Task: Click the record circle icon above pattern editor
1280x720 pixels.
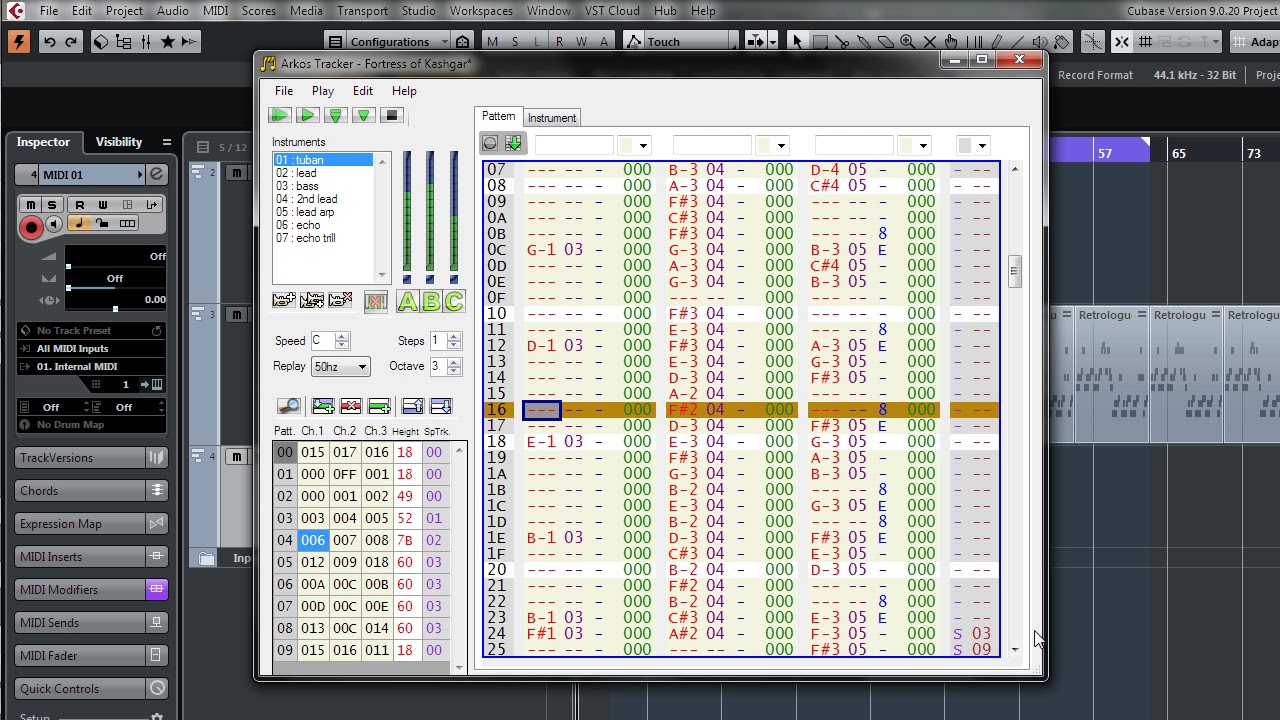Action: click(490, 144)
